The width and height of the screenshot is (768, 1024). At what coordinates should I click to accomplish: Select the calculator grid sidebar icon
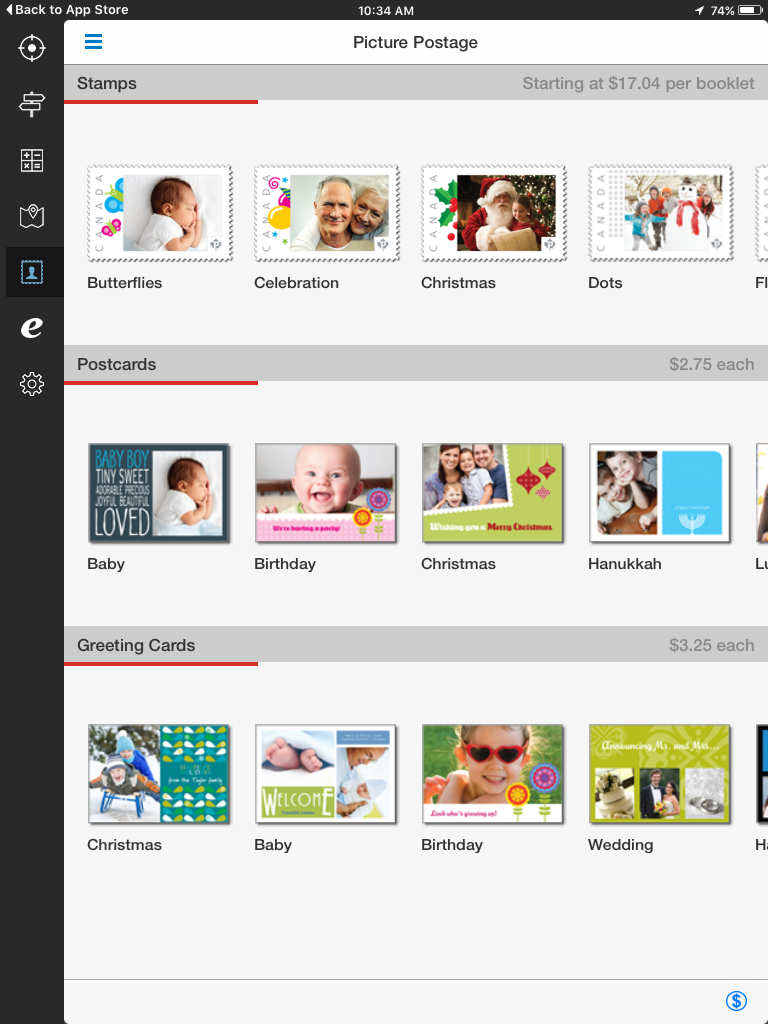pos(32,160)
